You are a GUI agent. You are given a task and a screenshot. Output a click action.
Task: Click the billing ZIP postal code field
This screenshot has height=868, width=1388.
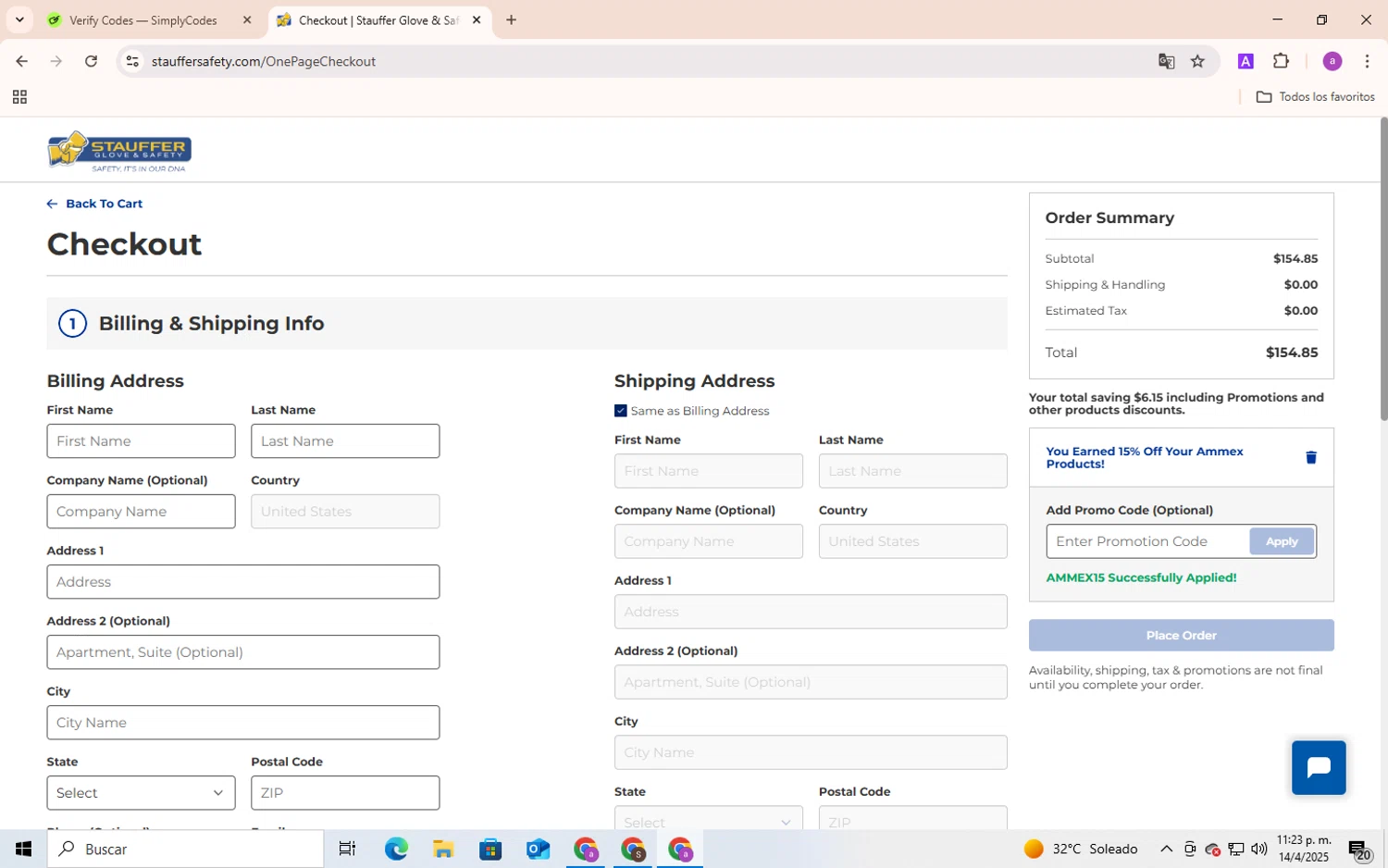[345, 793]
